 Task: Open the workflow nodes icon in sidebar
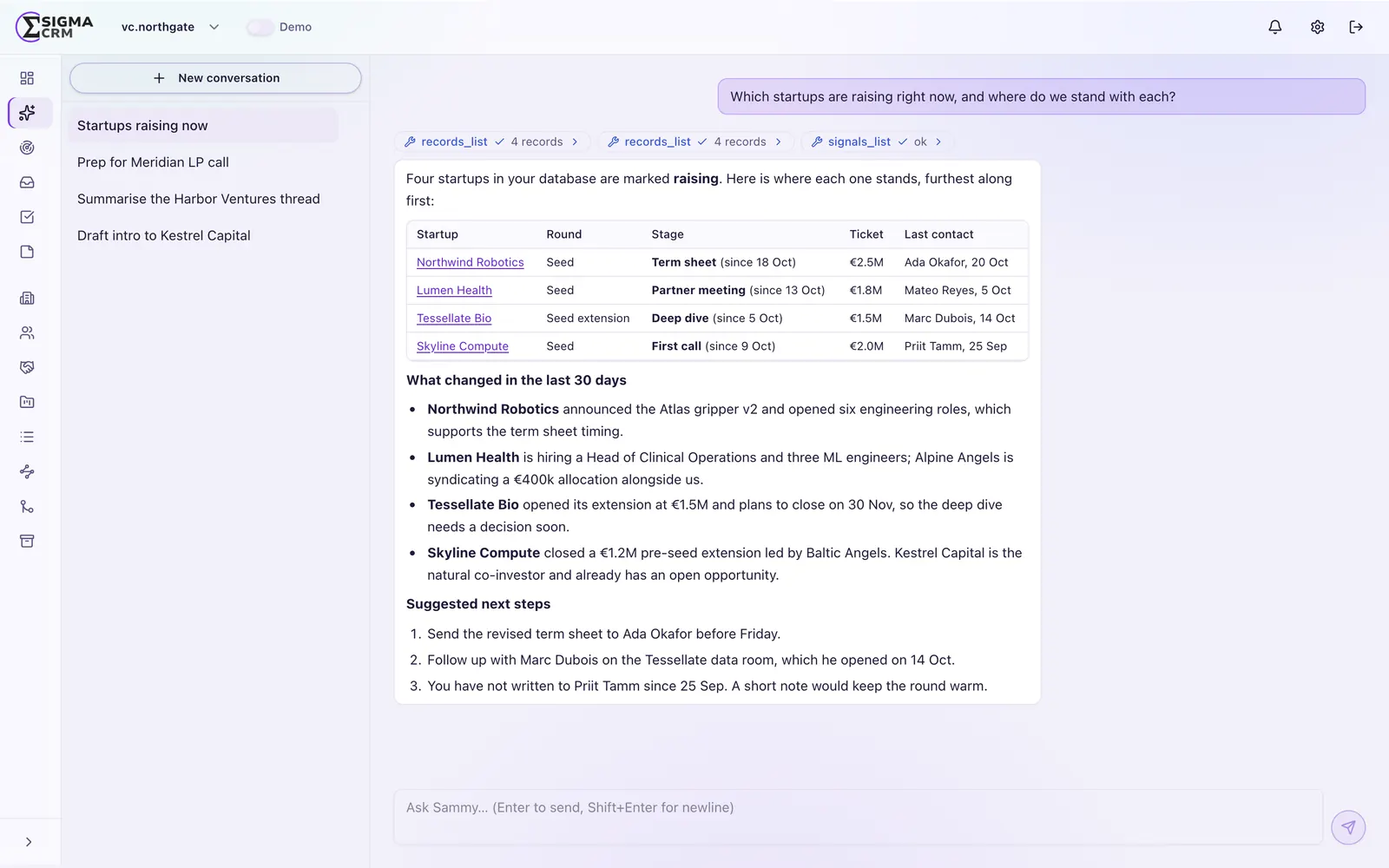pos(27,471)
